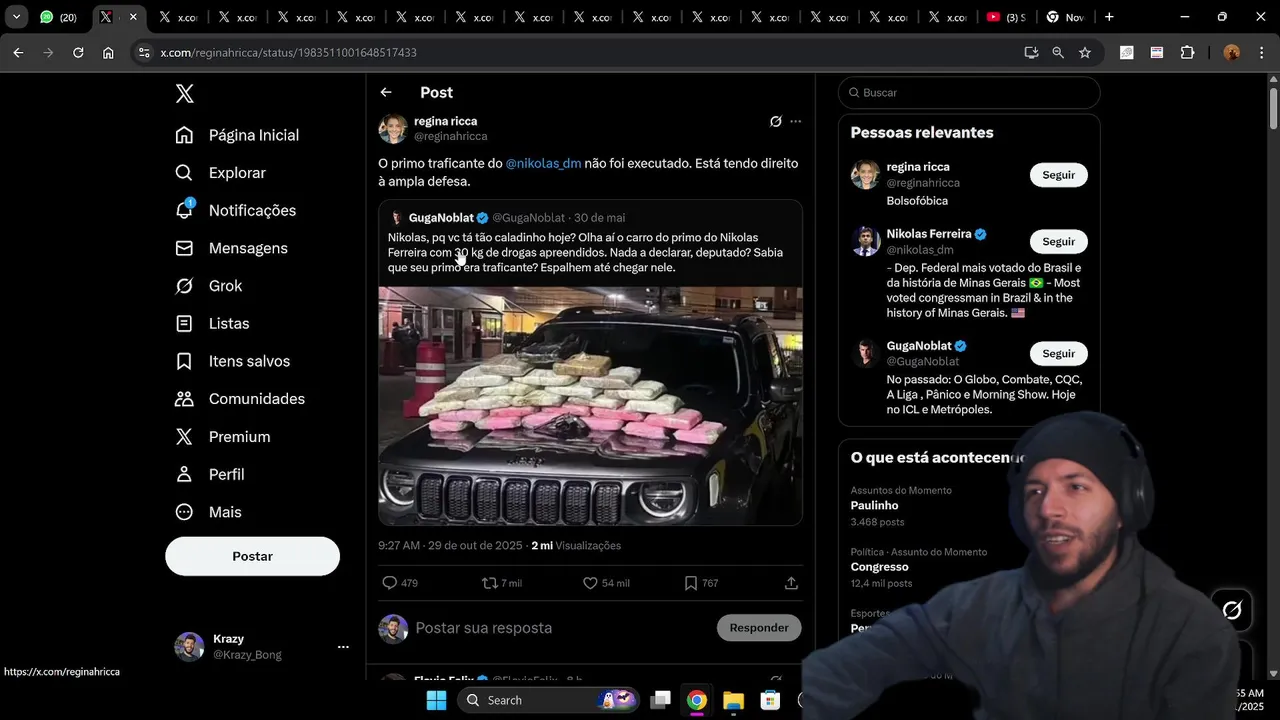
Task: Click the reply icon with 479
Action: (400, 583)
